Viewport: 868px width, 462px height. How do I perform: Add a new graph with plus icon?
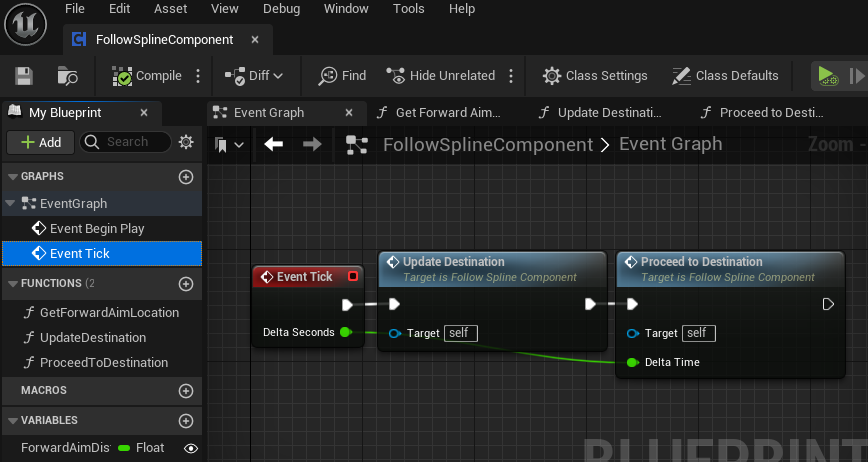[x=186, y=177]
